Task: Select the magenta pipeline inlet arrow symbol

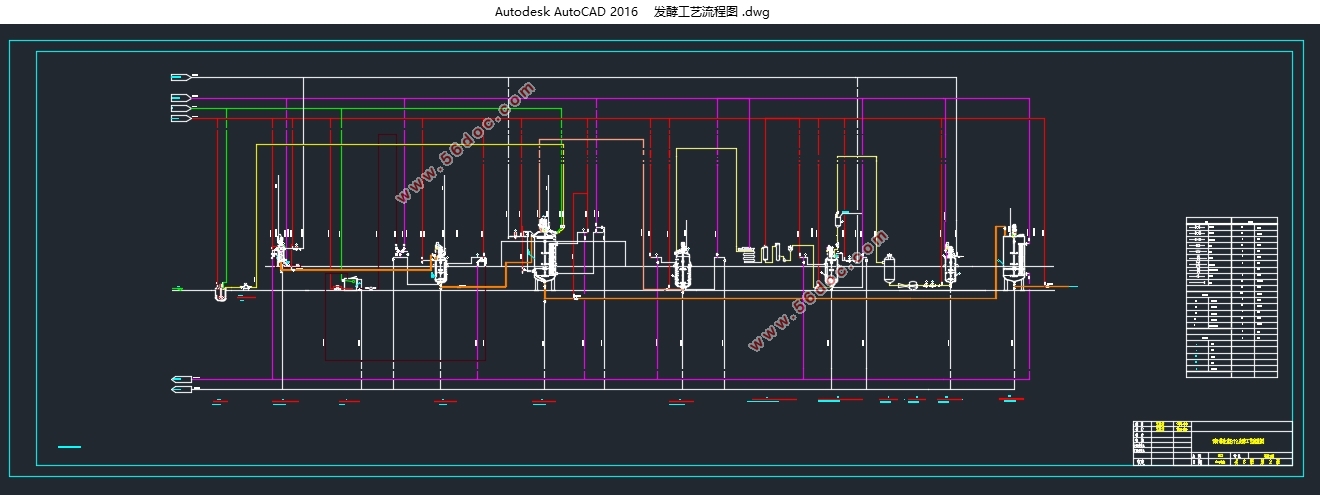Action: coord(180,97)
